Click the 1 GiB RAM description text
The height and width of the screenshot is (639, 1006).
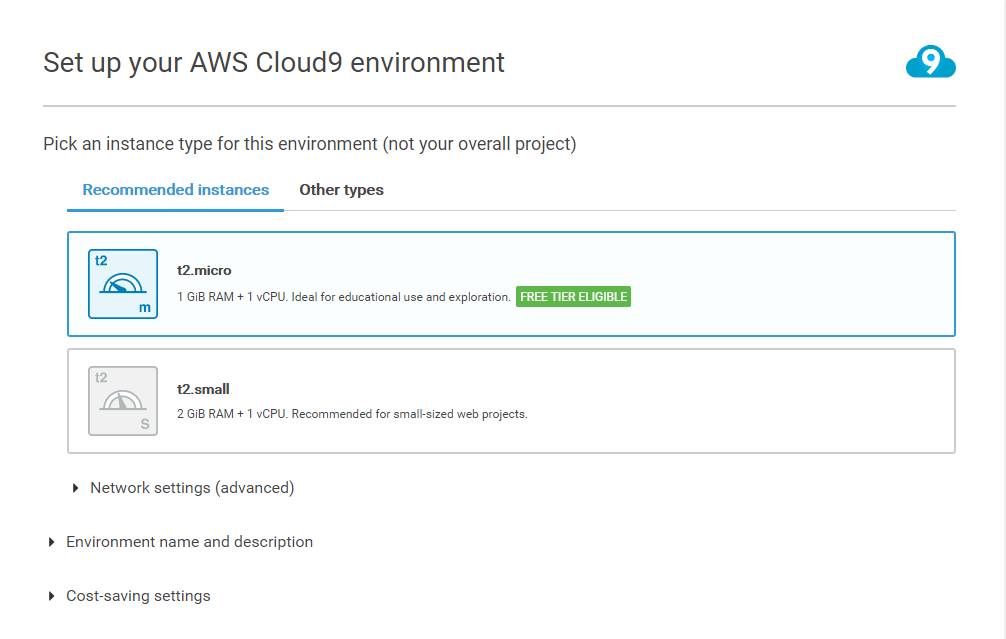pos(343,297)
